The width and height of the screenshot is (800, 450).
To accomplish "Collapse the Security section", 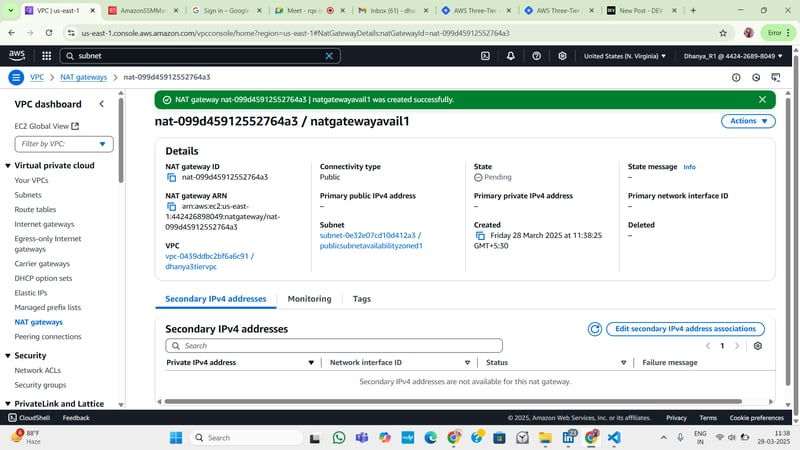I will (x=8, y=356).
